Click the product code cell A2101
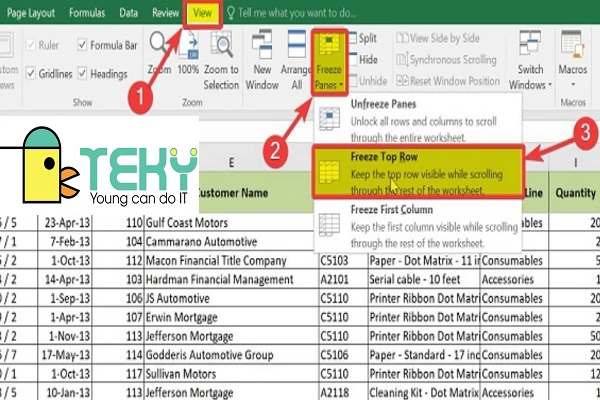600x400 pixels. 343,279
